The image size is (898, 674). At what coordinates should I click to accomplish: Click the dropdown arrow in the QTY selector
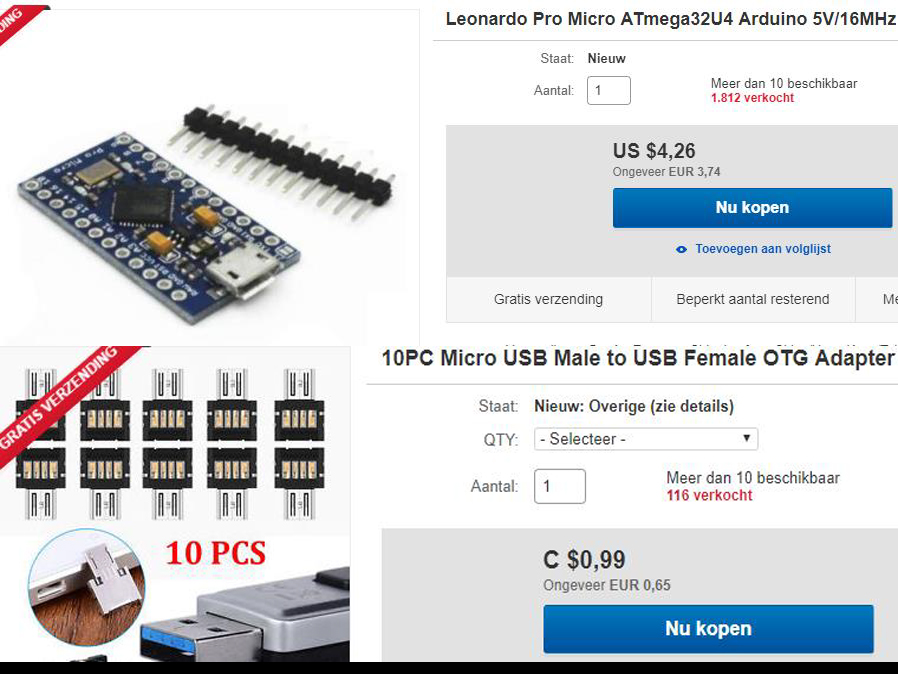tap(746, 438)
